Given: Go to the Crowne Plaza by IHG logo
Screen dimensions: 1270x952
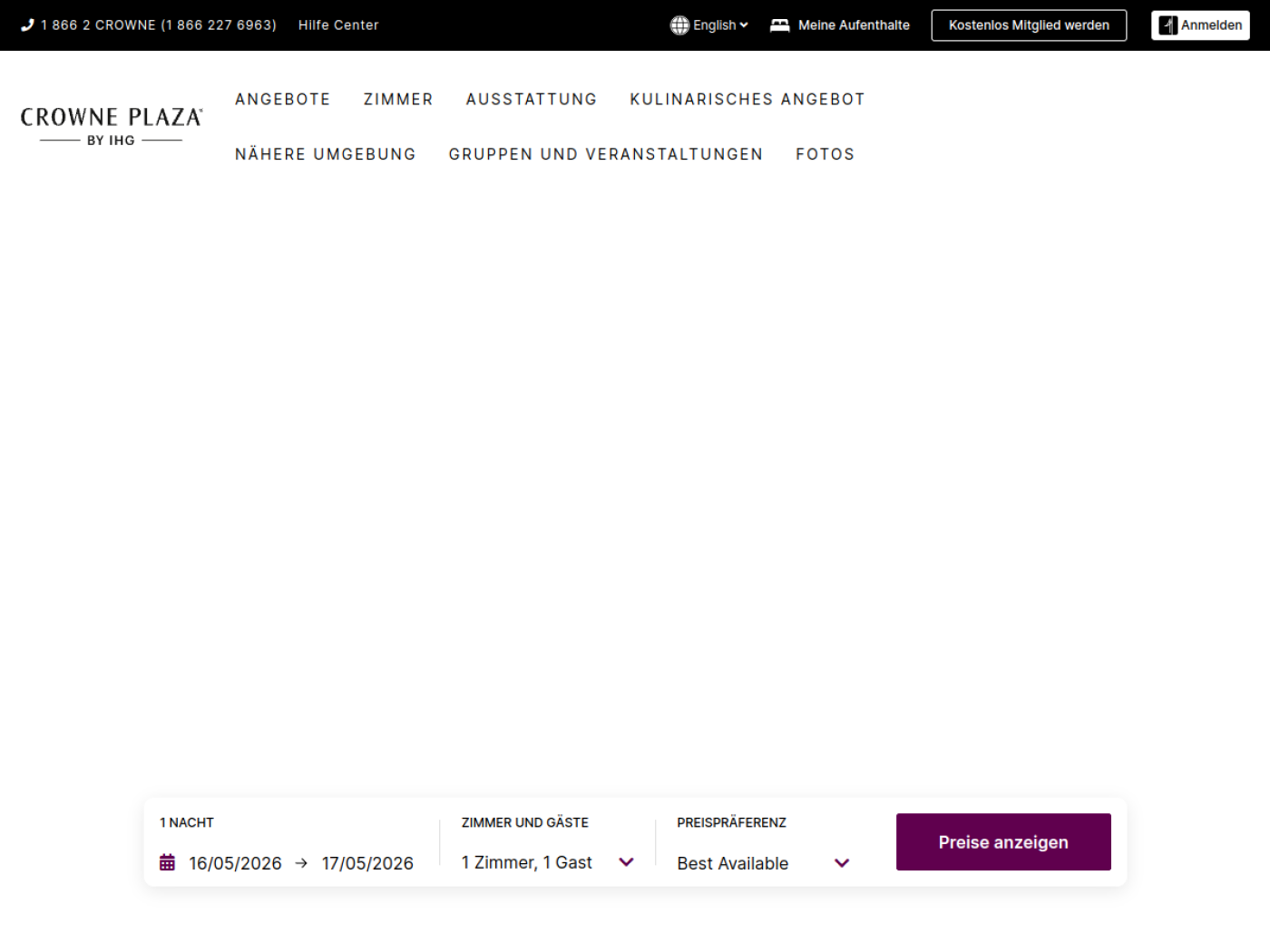Looking at the screenshot, I should pos(111,126).
